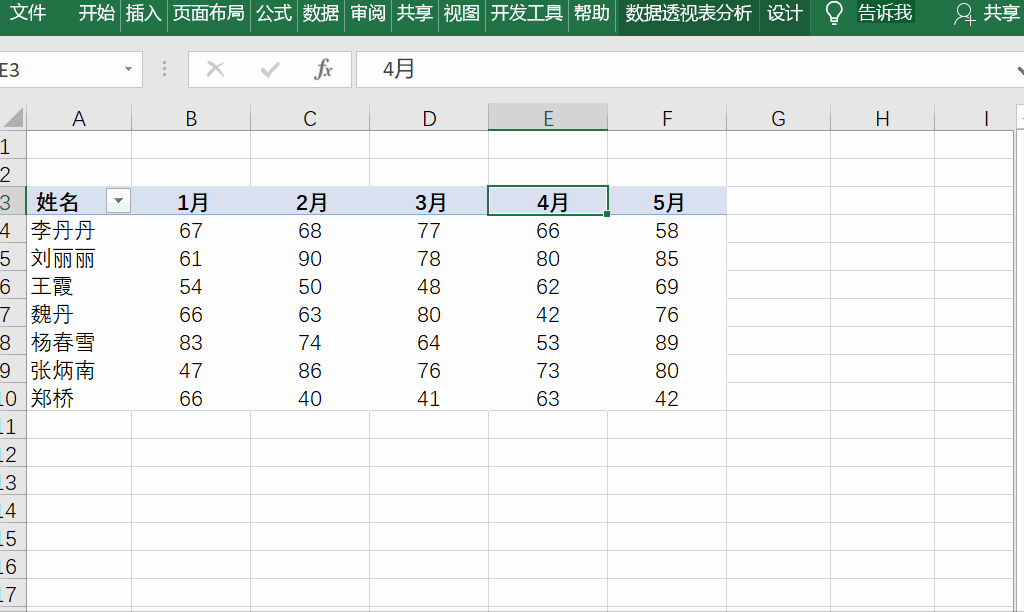This screenshot has width=1024, height=612.
Task: Click 张炳南's 4月 value 73
Action: point(548,370)
